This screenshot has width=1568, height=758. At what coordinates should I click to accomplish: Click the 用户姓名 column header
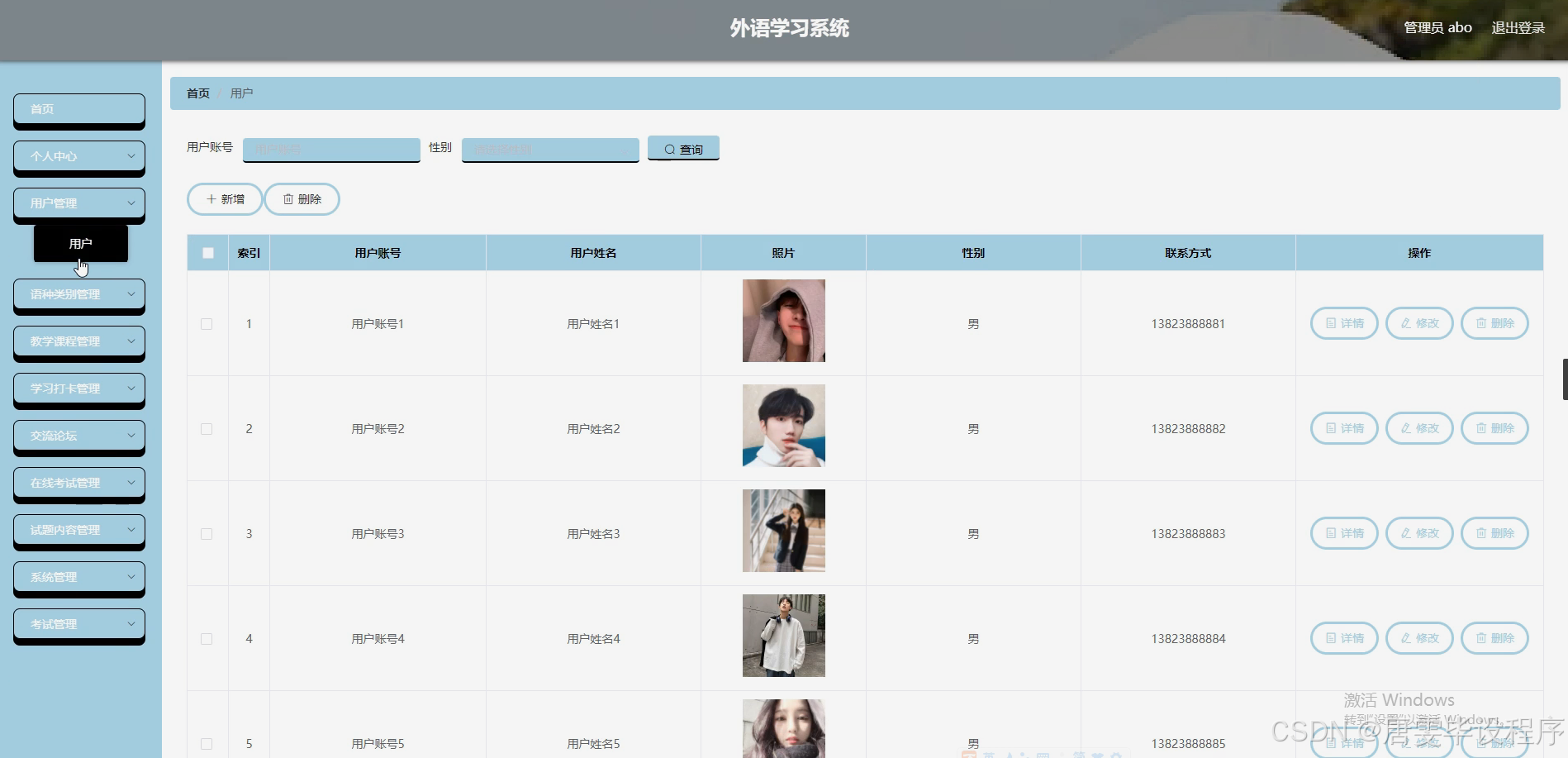593,253
